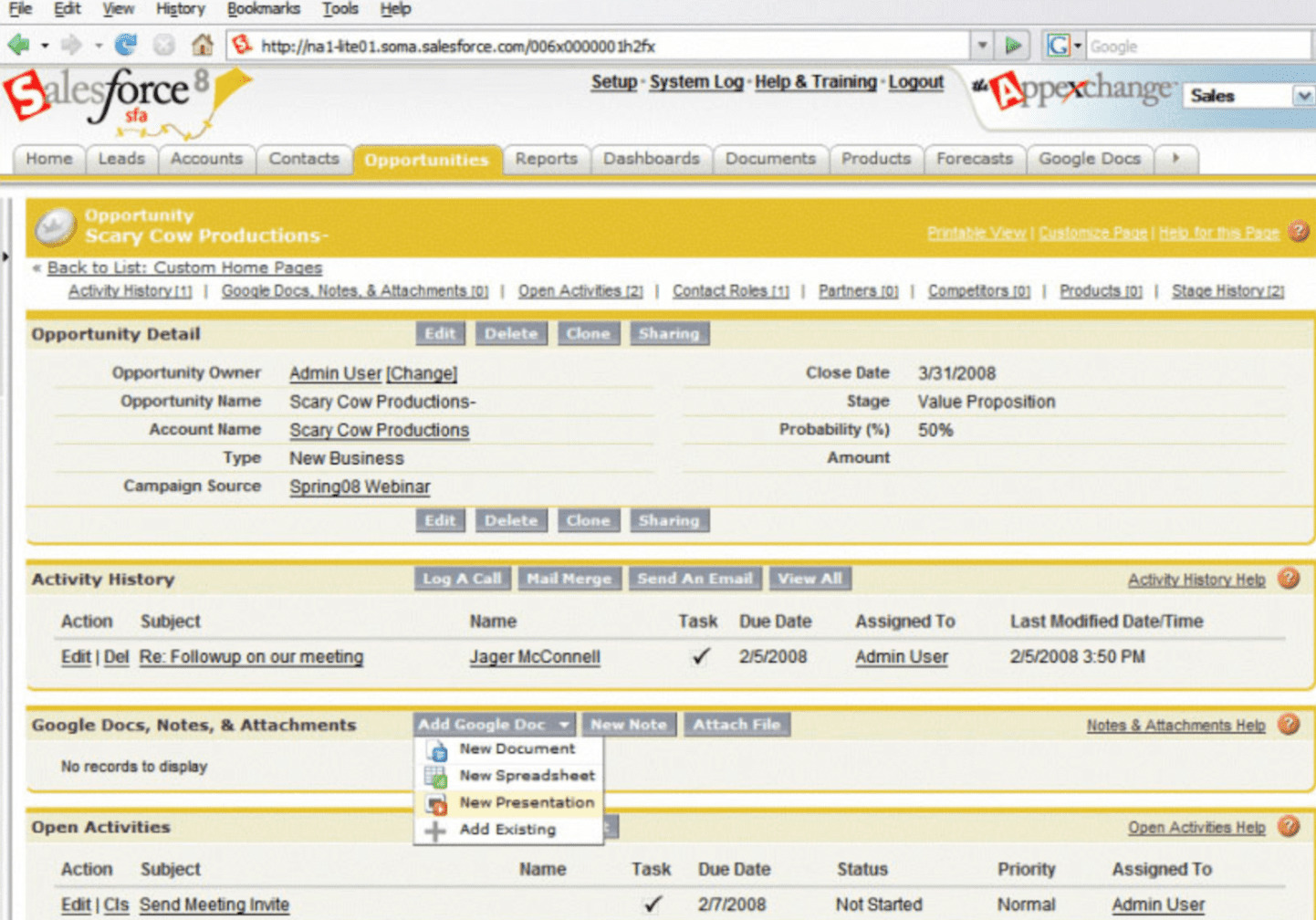The width and height of the screenshot is (1316, 920).
Task: Open the Sales app selector dropdown
Action: (1303, 96)
